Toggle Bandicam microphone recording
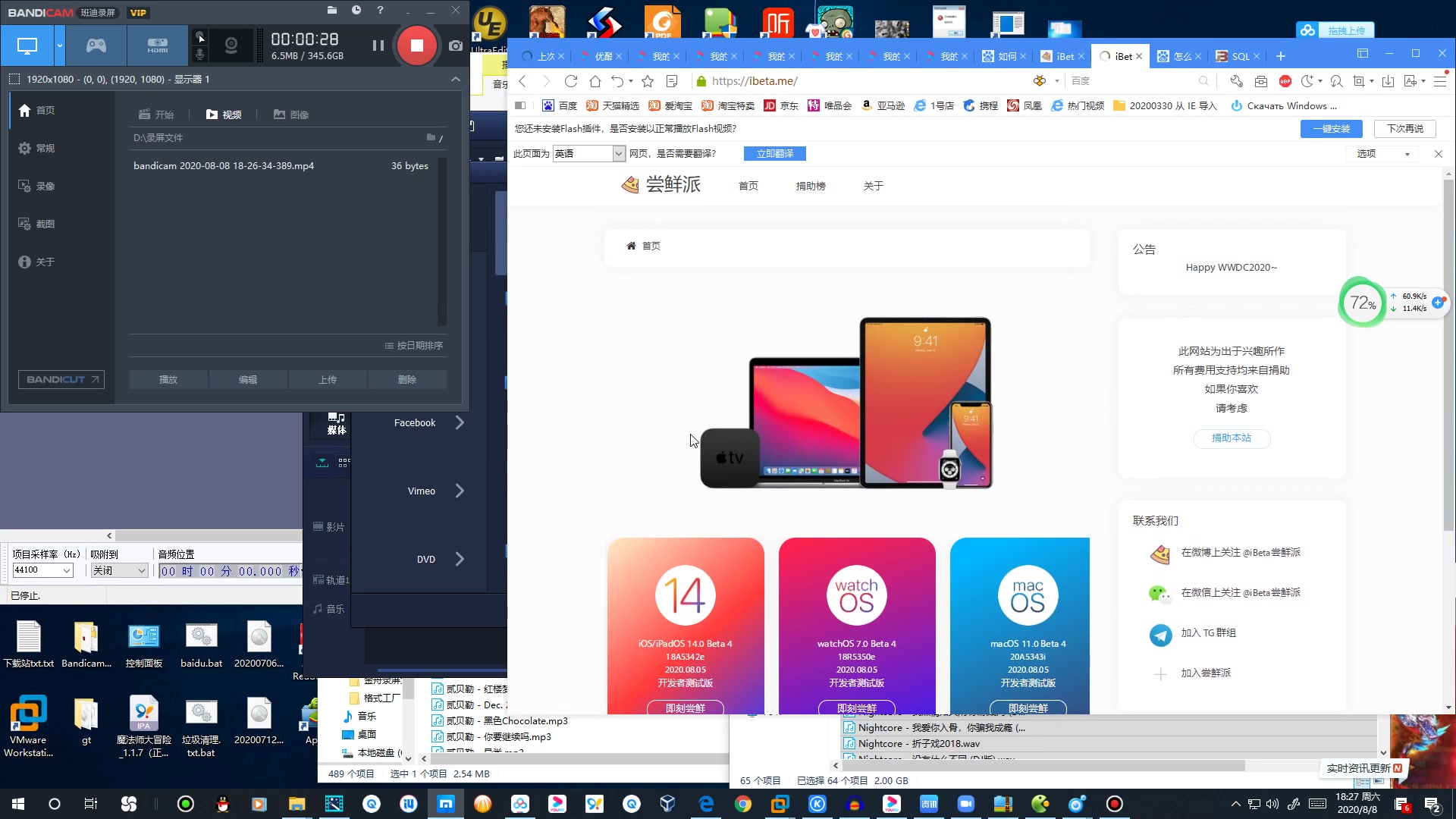Screen dimensions: 1456x819 click(x=199, y=55)
